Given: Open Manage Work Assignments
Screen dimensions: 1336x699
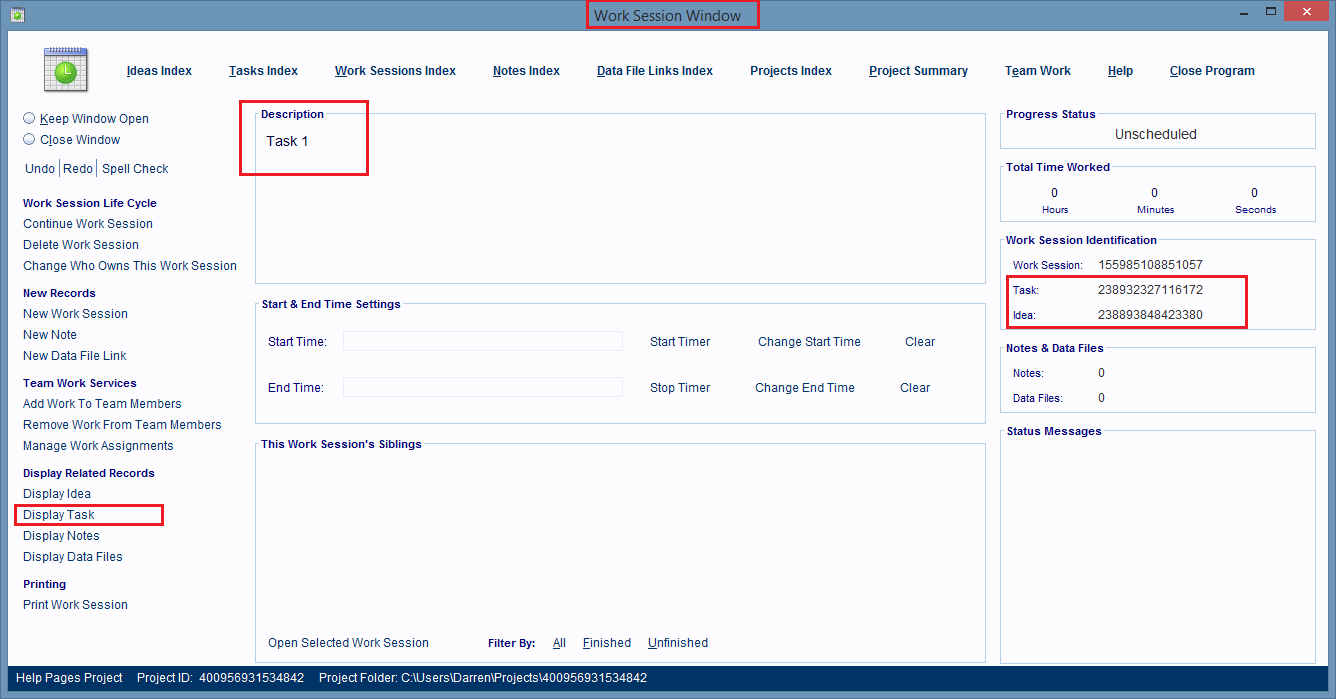Looking at the screenshot, I should [x=98, y=446].
